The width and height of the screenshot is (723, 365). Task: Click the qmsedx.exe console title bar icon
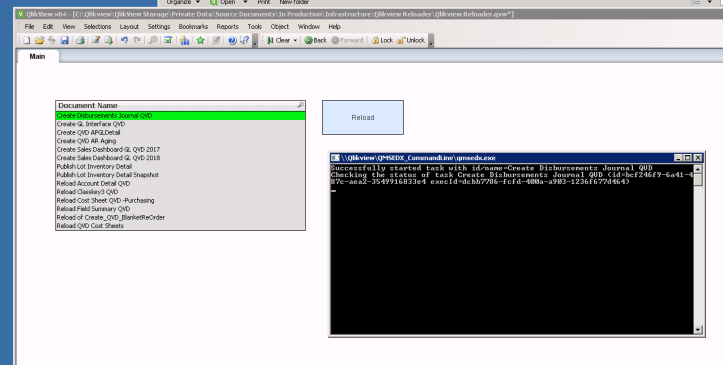click(x=335, y=158)
